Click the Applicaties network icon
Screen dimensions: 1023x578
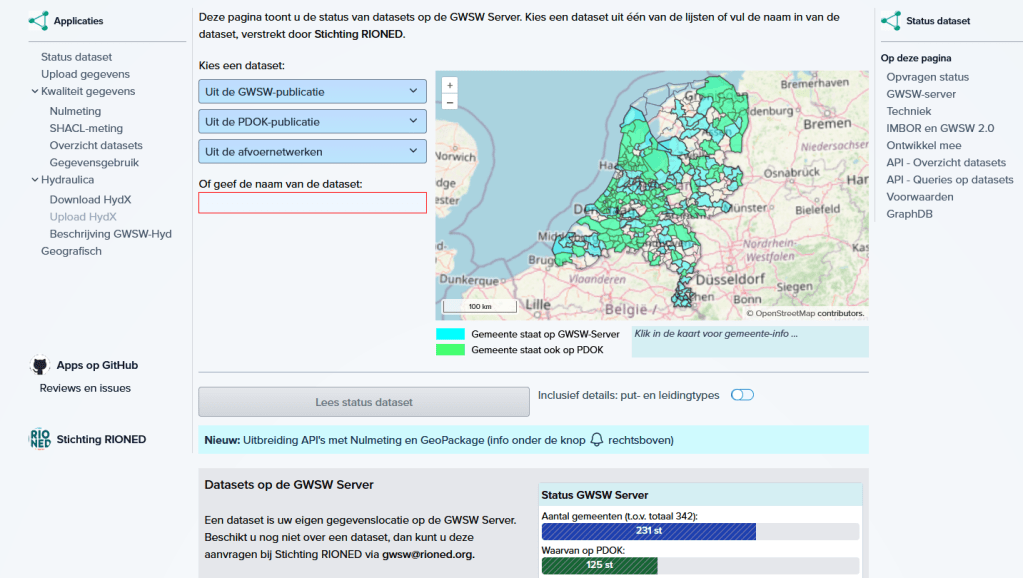click(x=38, y=20)
